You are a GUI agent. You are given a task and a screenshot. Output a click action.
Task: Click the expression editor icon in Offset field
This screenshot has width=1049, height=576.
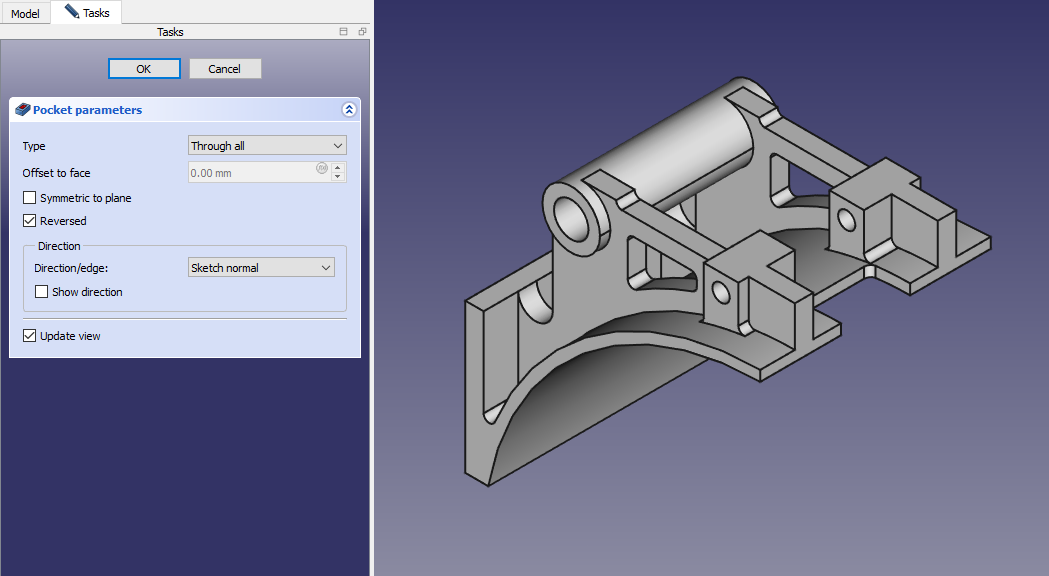click(322, 168)
